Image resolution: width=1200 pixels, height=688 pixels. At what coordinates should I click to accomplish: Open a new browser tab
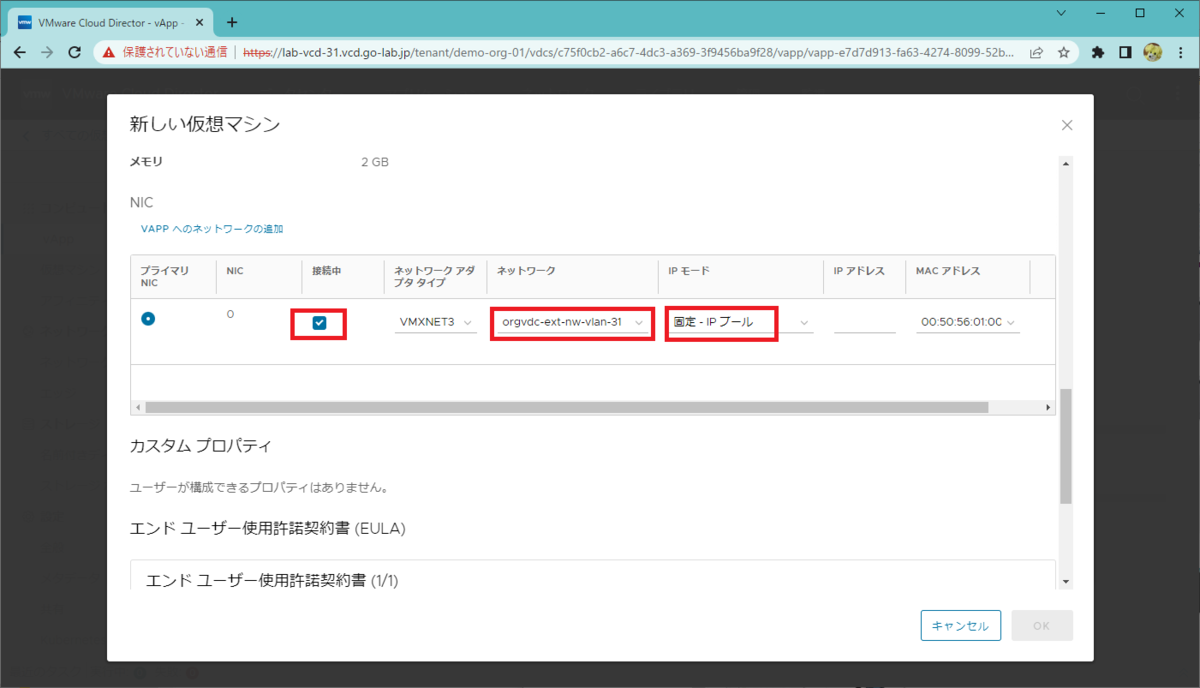tap(232, 21)
